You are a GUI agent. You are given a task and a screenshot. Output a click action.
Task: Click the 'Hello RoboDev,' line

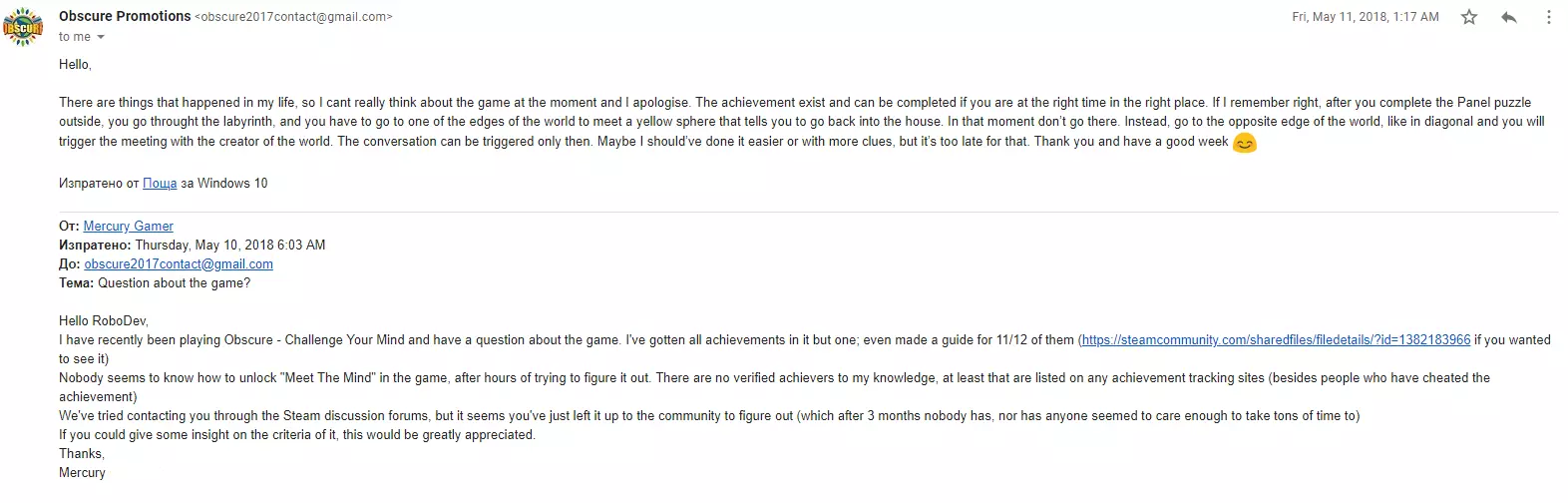(x=103, y=321)
